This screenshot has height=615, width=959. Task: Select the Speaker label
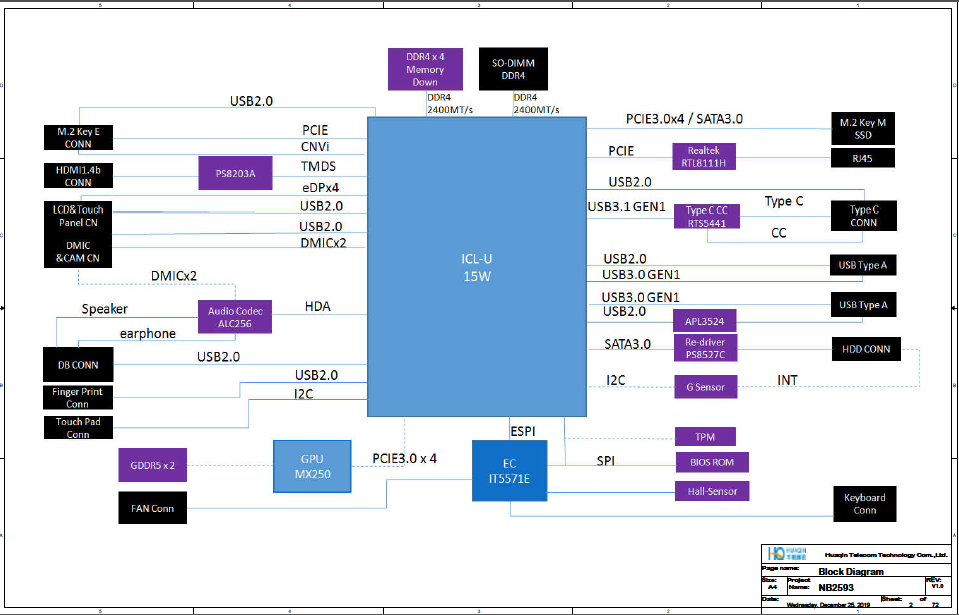[x=105, y=309]
